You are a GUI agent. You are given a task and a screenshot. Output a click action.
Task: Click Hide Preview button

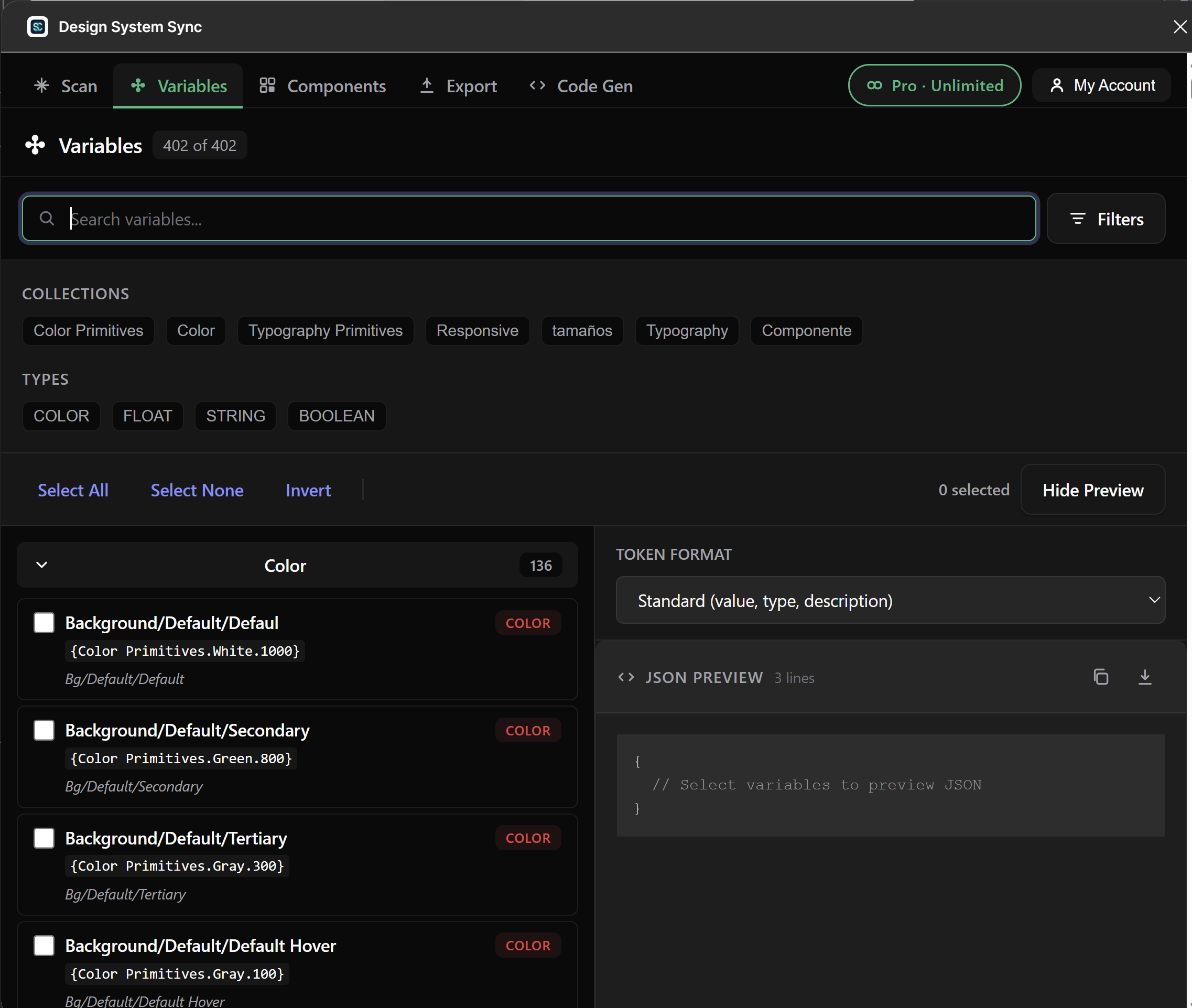click(x=1092, y=490)
